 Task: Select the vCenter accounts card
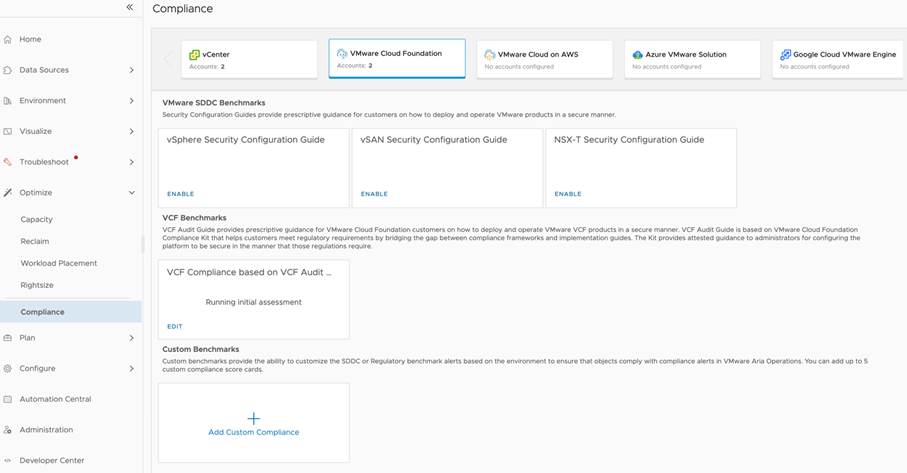[249, 59]
